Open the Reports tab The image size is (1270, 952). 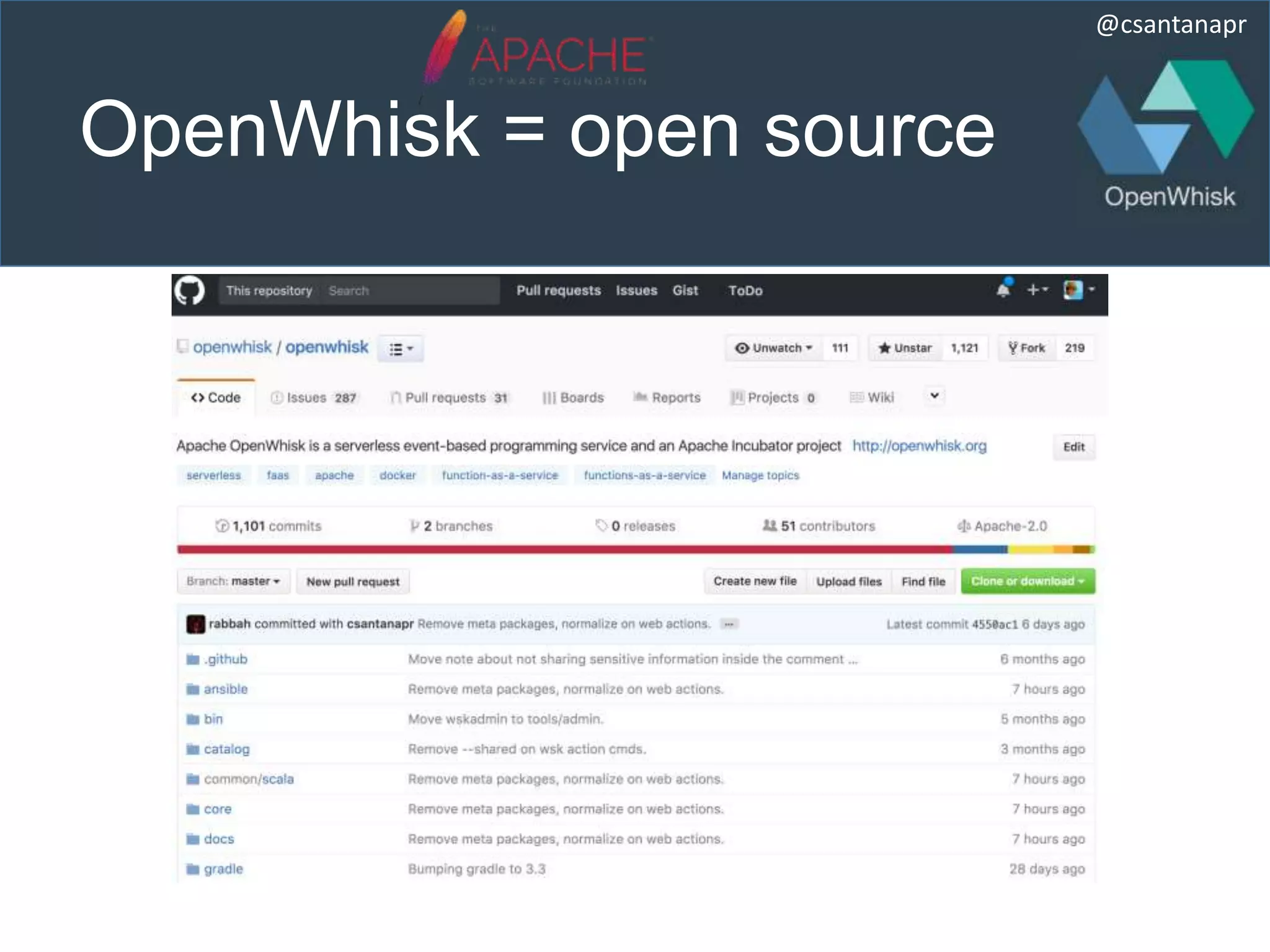pos(667,397)
